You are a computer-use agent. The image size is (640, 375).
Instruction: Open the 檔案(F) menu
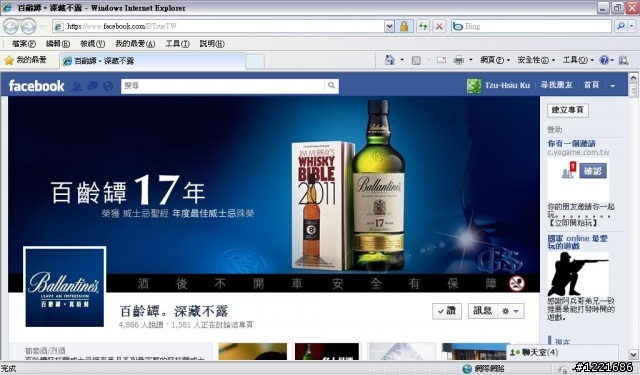click(23, 44)
